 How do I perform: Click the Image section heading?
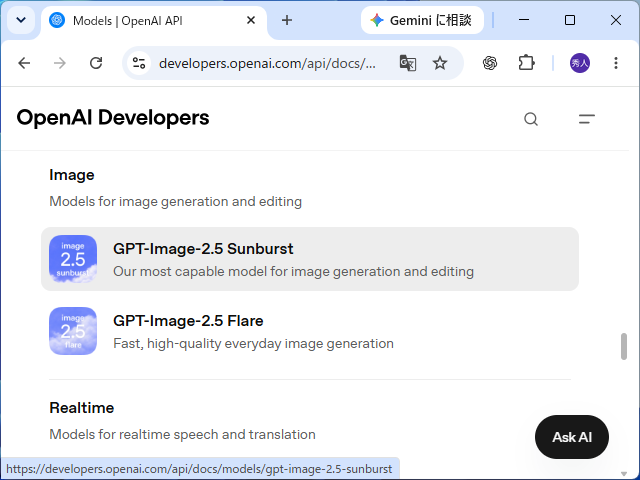click(x=72, y=175)
